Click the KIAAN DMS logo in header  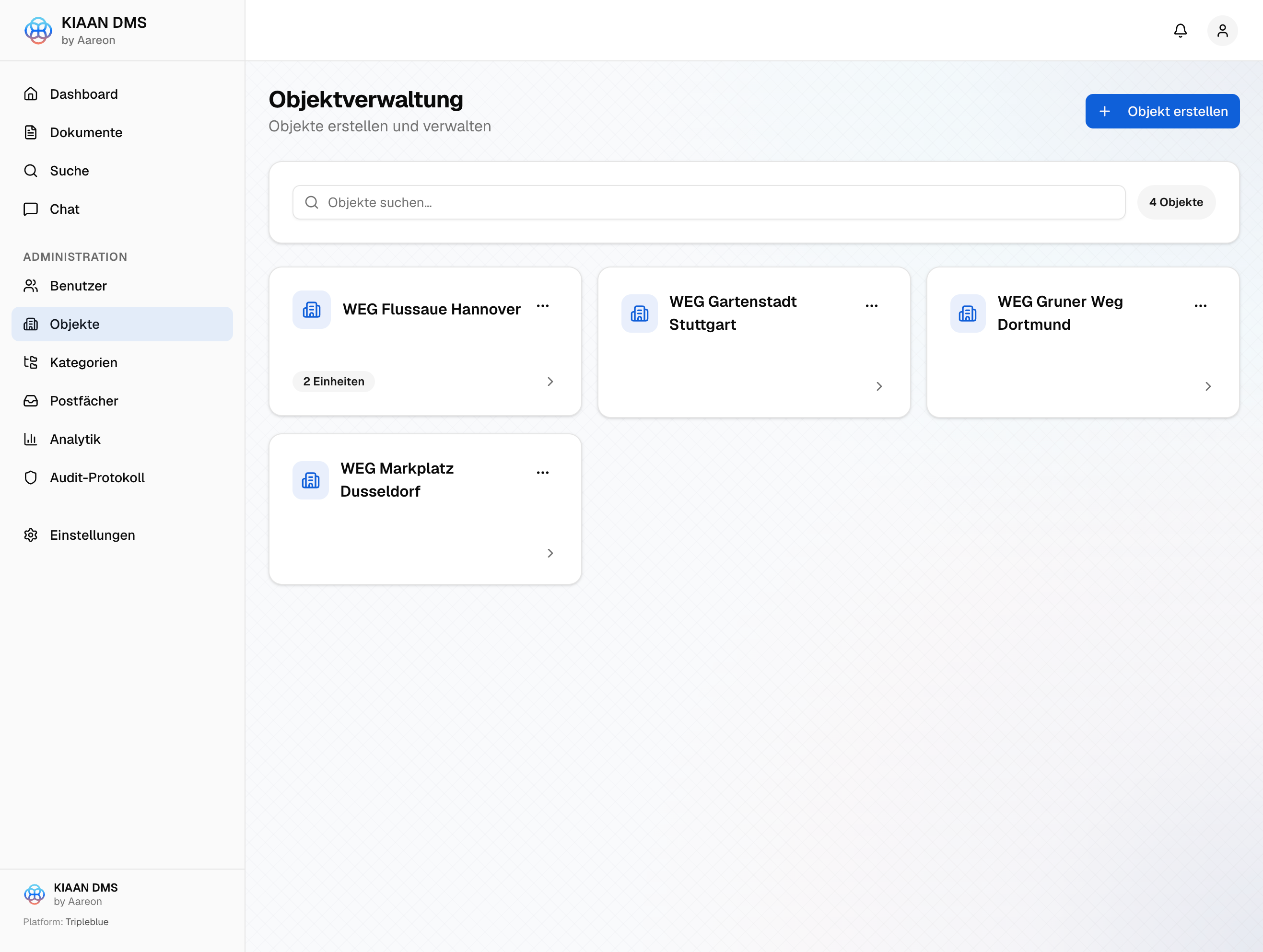[x=38, y=30]
